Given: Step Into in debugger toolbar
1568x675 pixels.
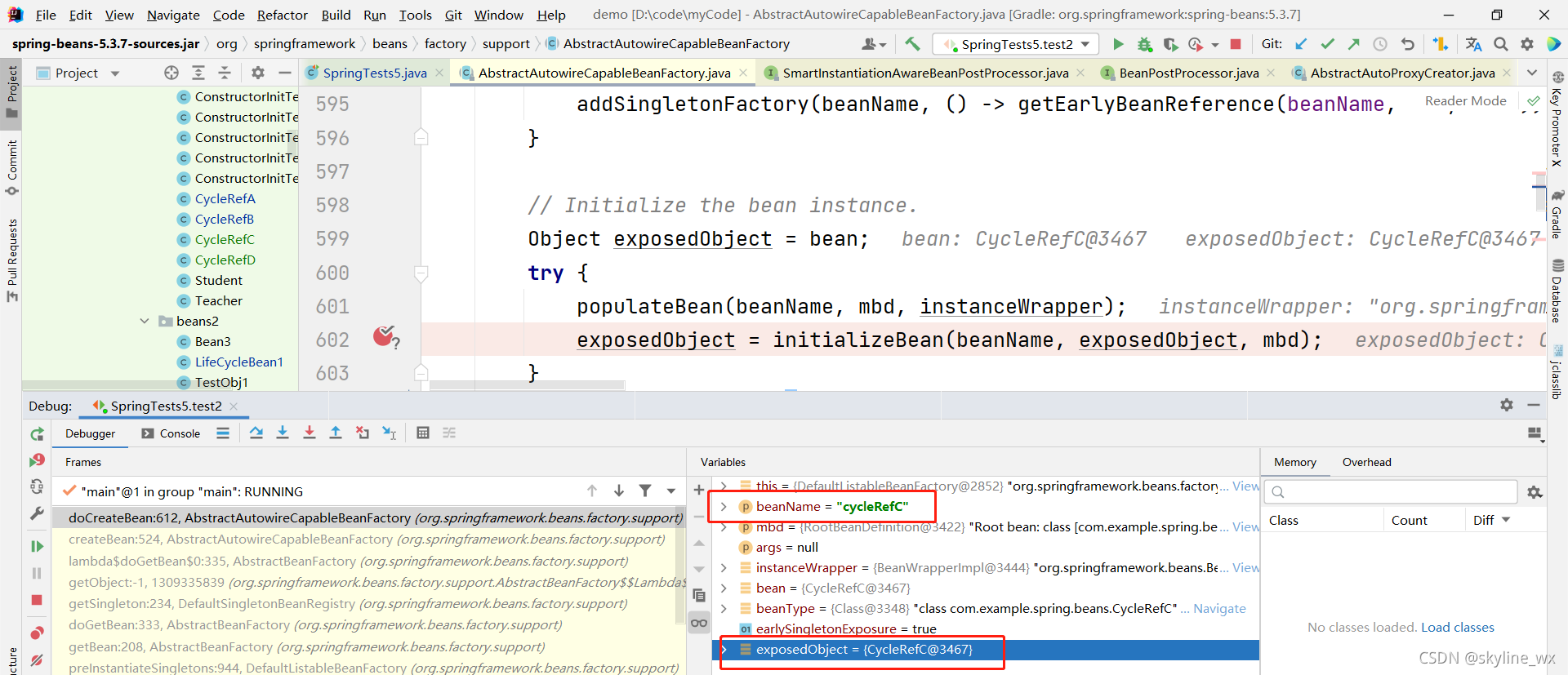Looking at the screenshot, I should [x=283, y=433].
